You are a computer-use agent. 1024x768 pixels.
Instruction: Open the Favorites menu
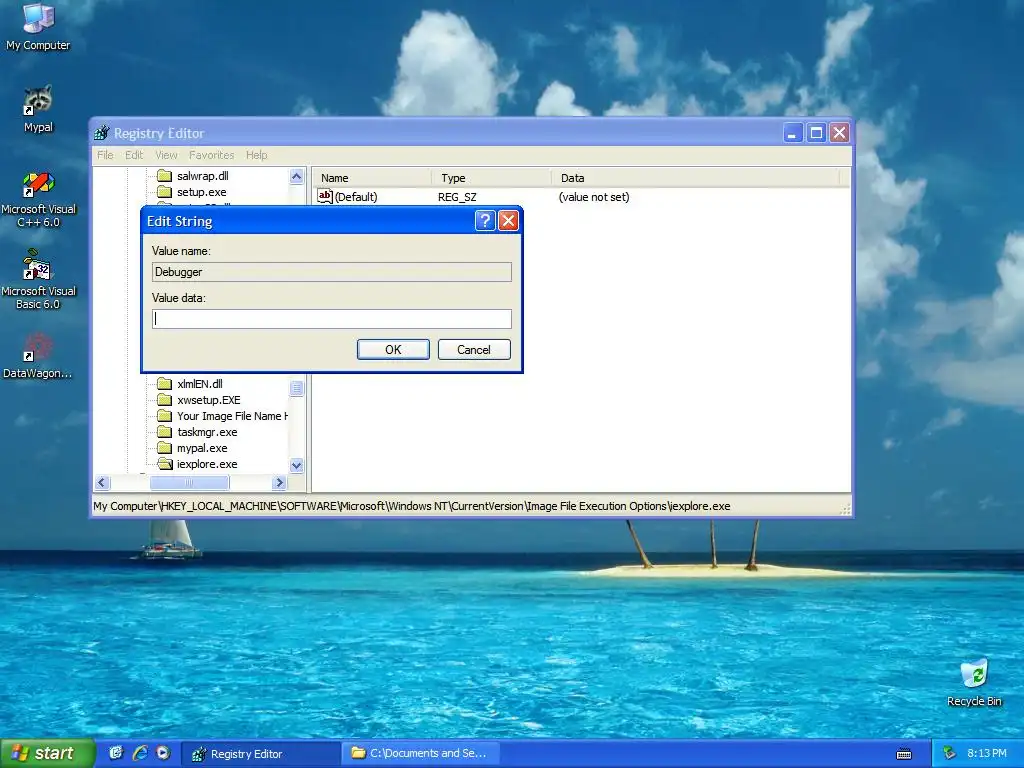212,155
